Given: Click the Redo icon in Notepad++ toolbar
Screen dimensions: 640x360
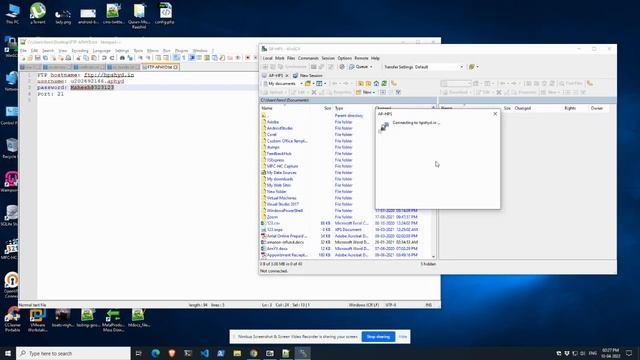Looking at the screenshot, I should pos(112,58).
